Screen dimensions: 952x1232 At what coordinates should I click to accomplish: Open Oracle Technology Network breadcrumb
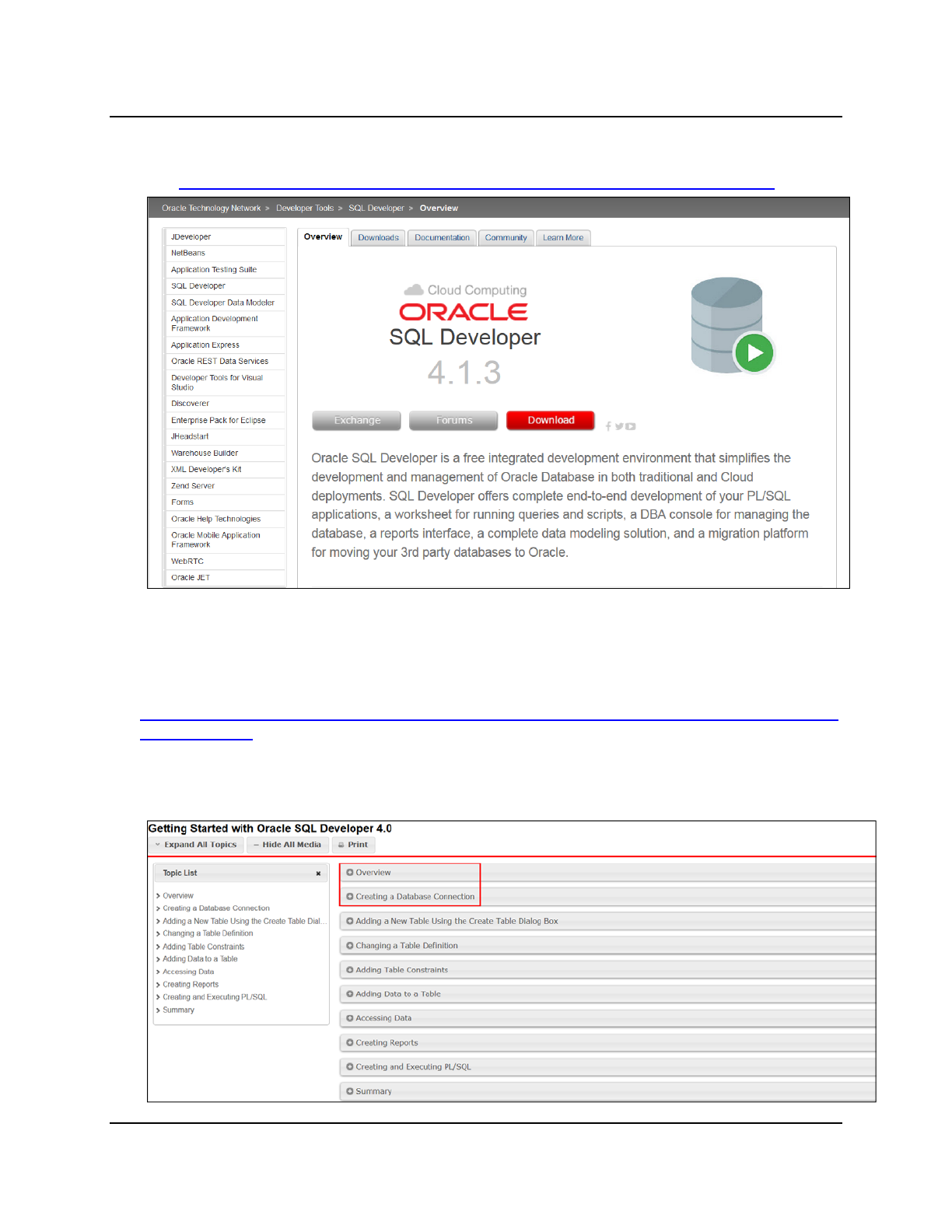(212, 208)
